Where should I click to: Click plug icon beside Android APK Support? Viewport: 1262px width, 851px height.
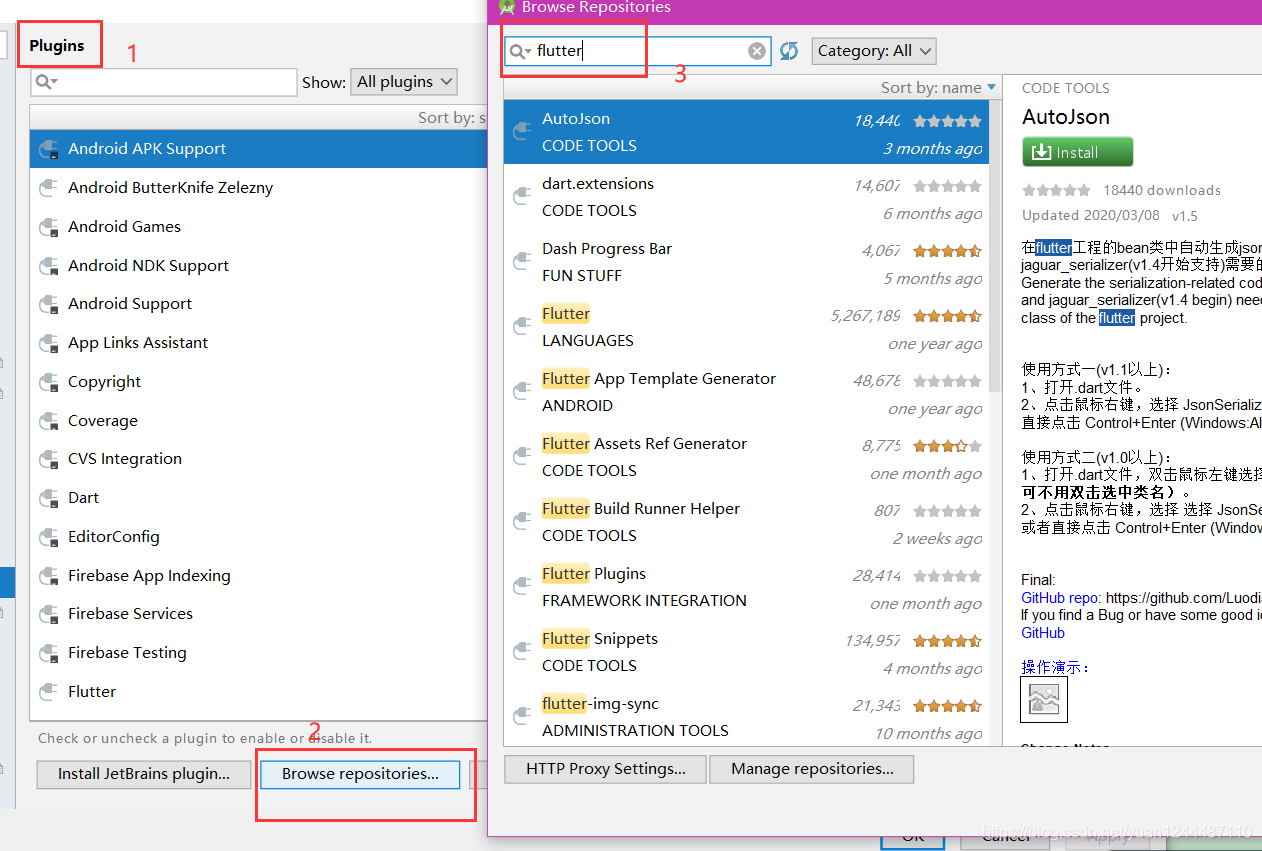(x=49, y=149)
